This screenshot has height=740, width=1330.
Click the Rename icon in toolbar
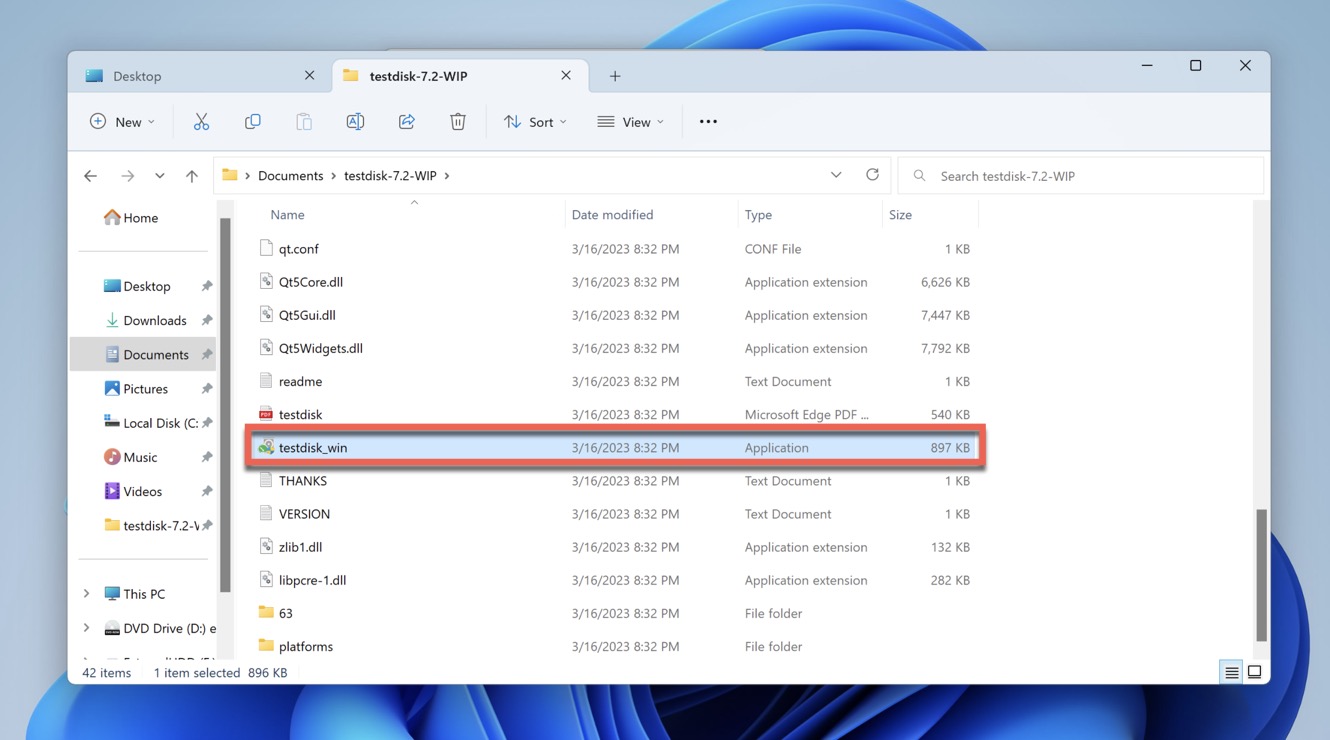coord(355,122)
